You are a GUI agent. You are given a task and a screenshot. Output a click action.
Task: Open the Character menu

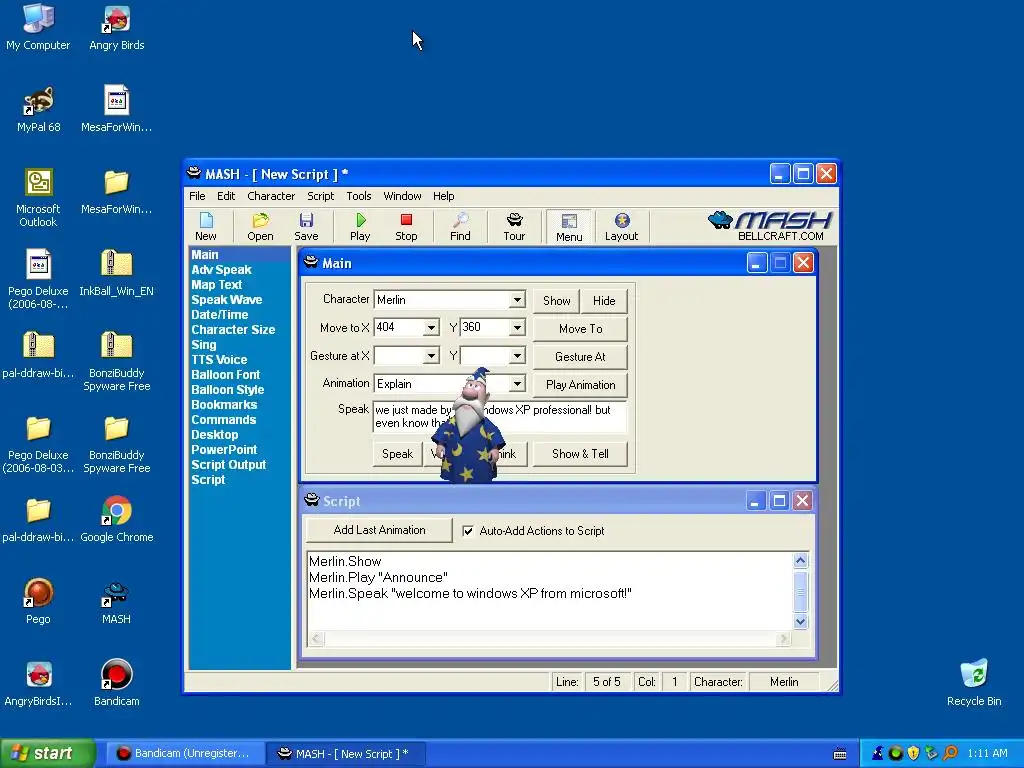coord(271,196)
